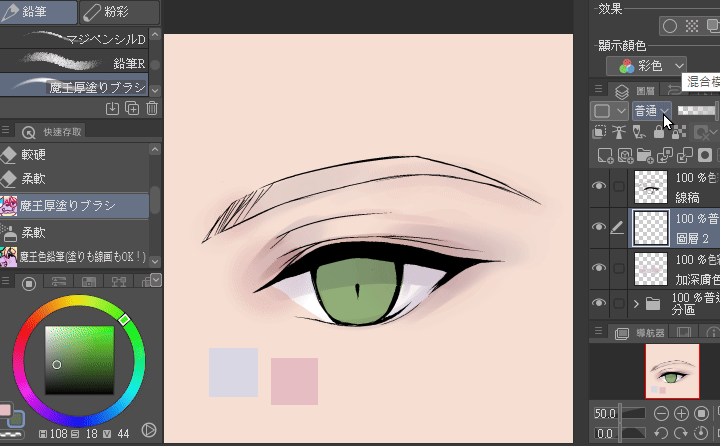Open the quick access panel menu
The width and height of the screenshot is (720, 446).
(6, 131)
